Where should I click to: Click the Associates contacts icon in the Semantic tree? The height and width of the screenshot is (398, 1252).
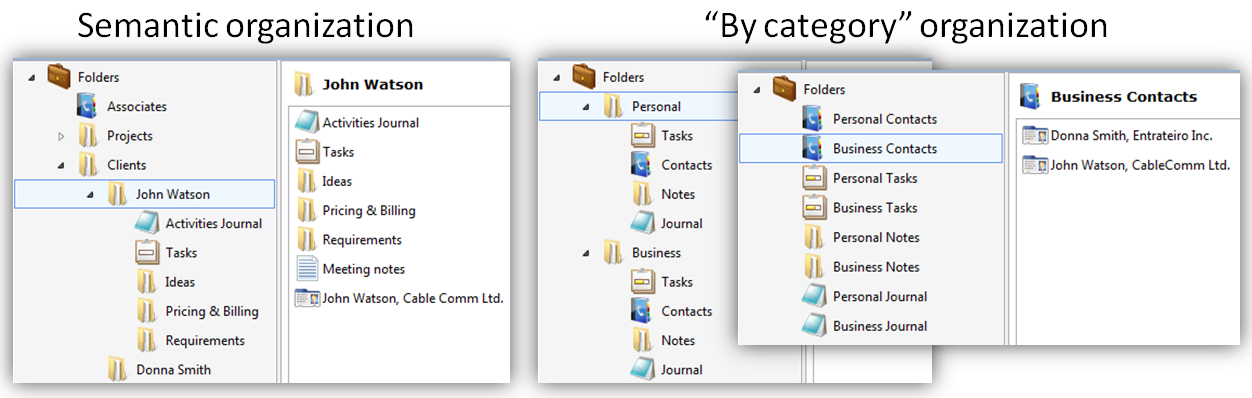click(x=88, y=106)
